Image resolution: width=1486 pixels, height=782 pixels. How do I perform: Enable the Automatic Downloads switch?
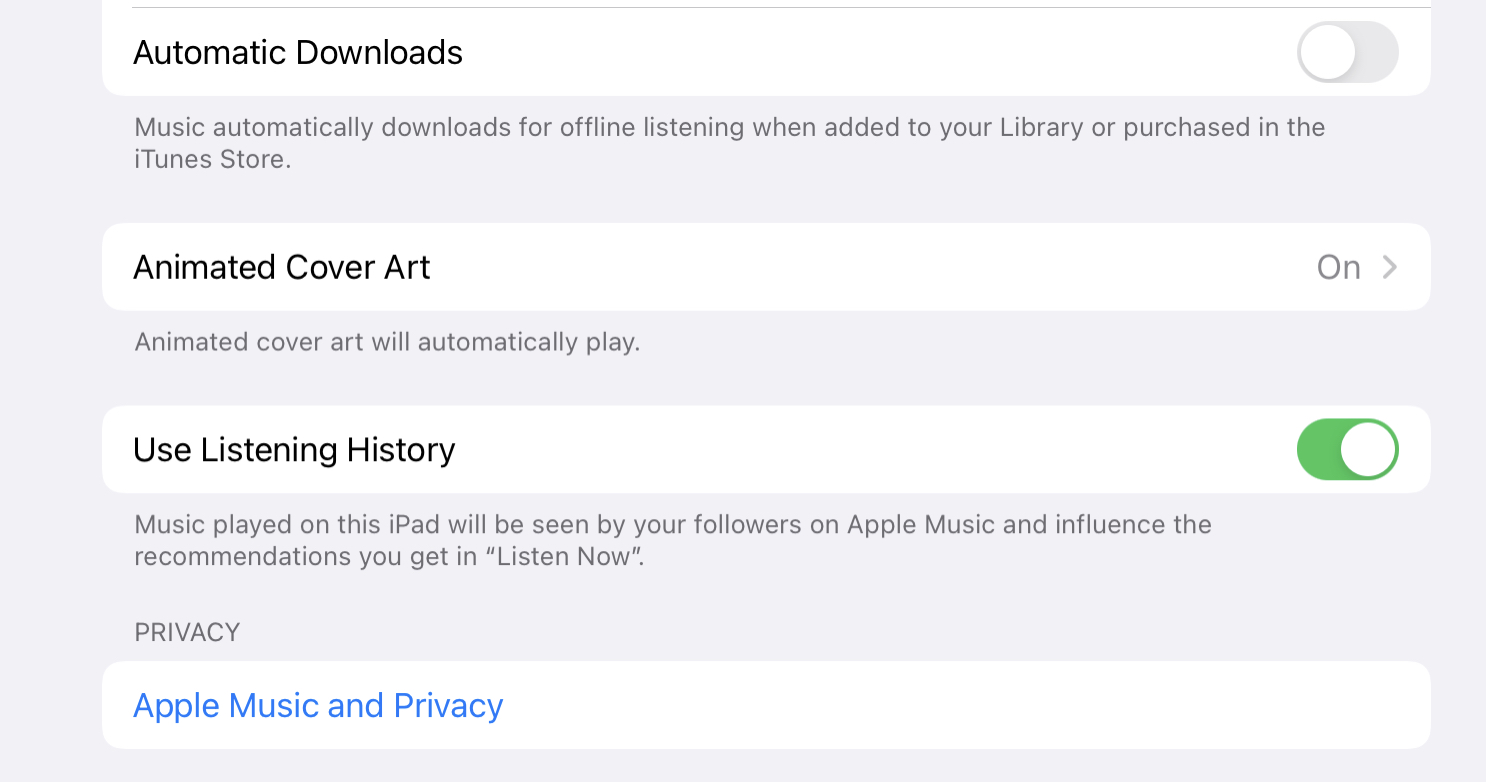point(1346,52)
